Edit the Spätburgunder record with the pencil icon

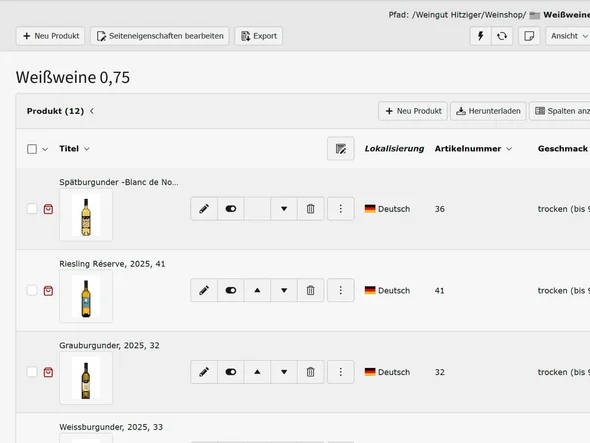pyautogui.click(x=204, y=209)
